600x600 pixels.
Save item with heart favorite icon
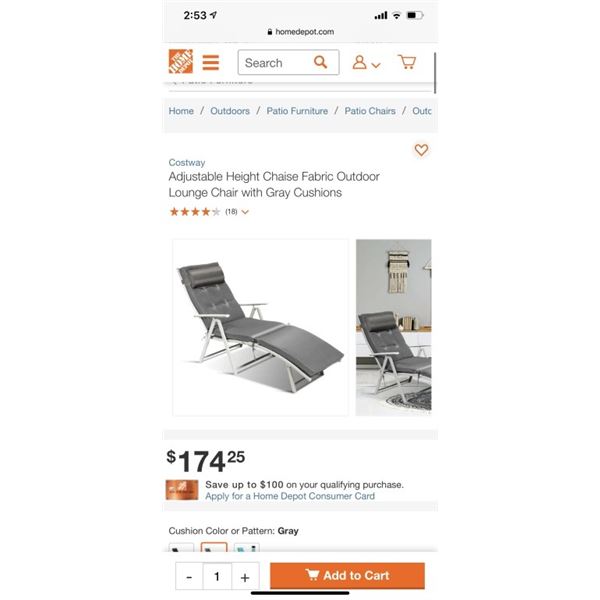[421, 150]
